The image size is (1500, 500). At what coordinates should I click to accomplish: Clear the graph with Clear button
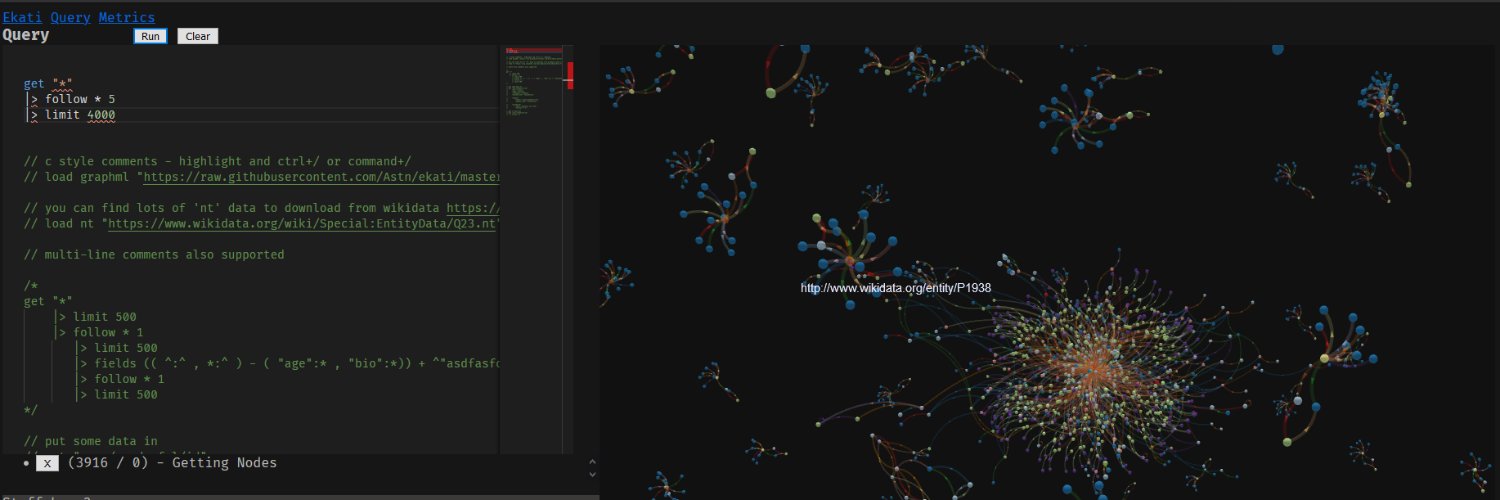(198, 36)
